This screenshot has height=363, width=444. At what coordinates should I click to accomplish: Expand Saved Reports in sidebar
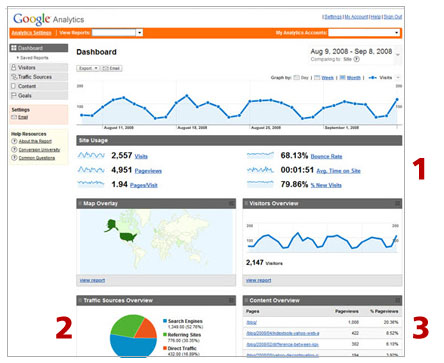32,58
